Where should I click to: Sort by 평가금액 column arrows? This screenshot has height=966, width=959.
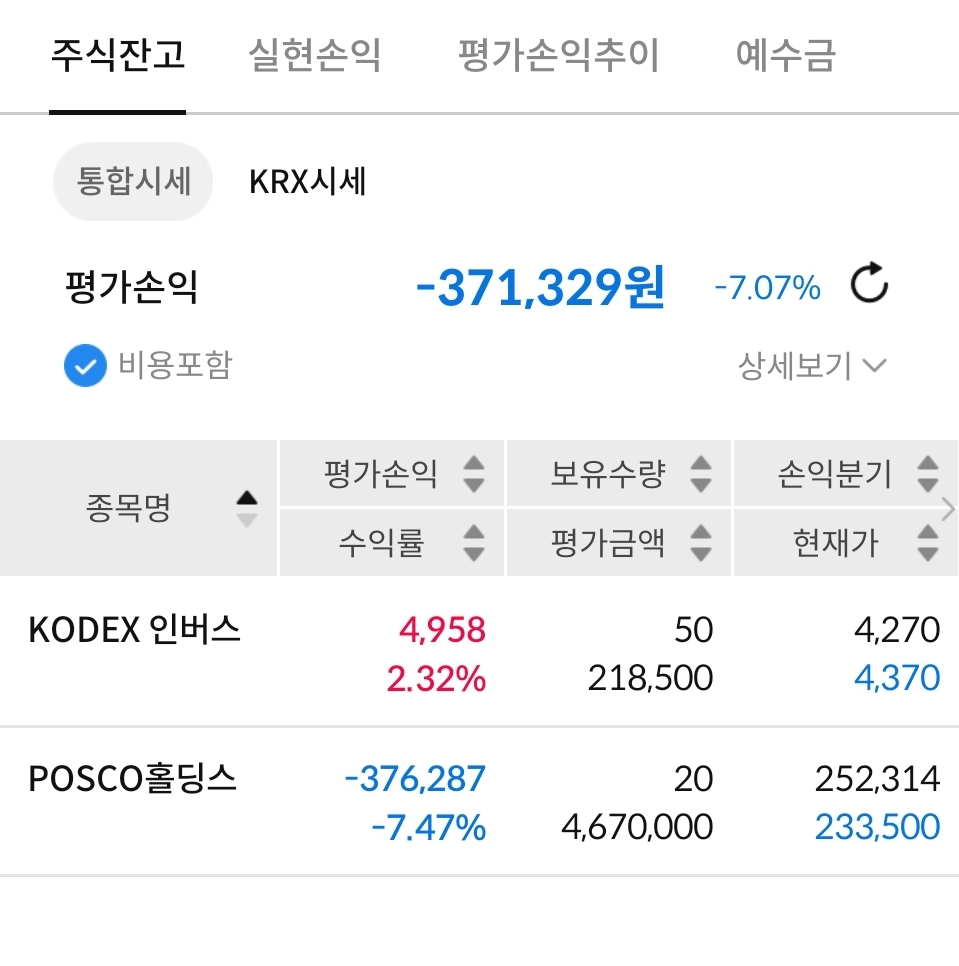coord(701,542)
